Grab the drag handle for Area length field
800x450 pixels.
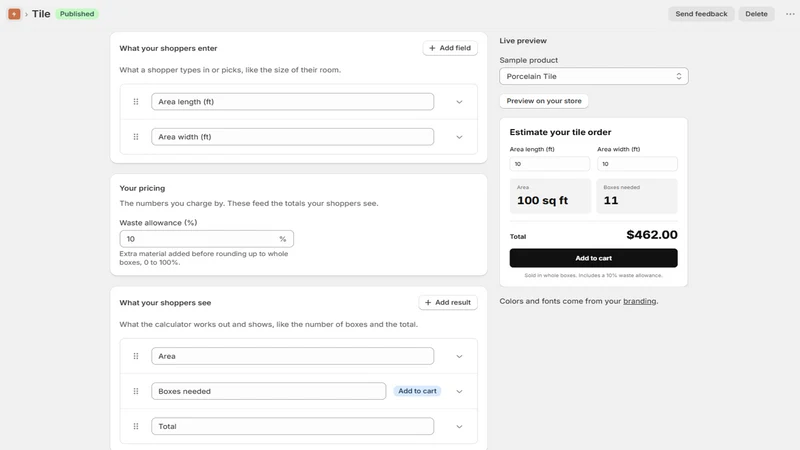(x=136, y=102)
